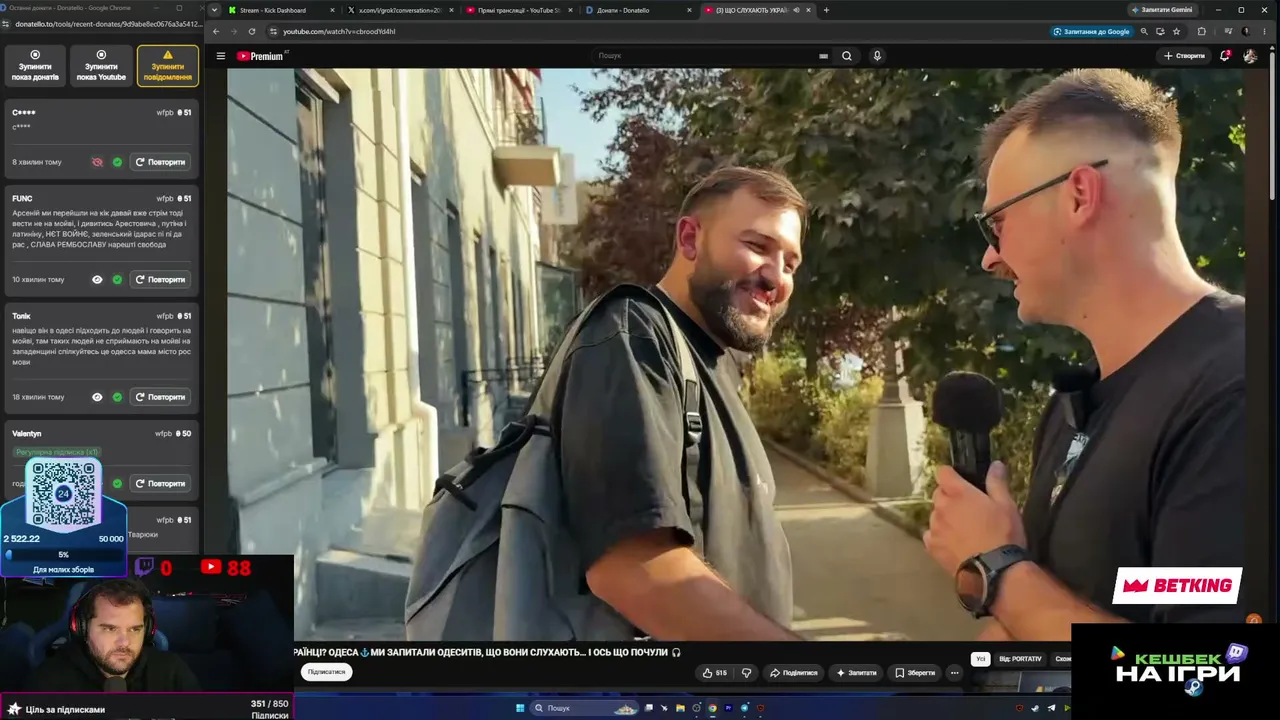The width and height of the screenshot is (1280, 720).
Task: Open Chrome profile avatar
Action: coord(1246,31)
